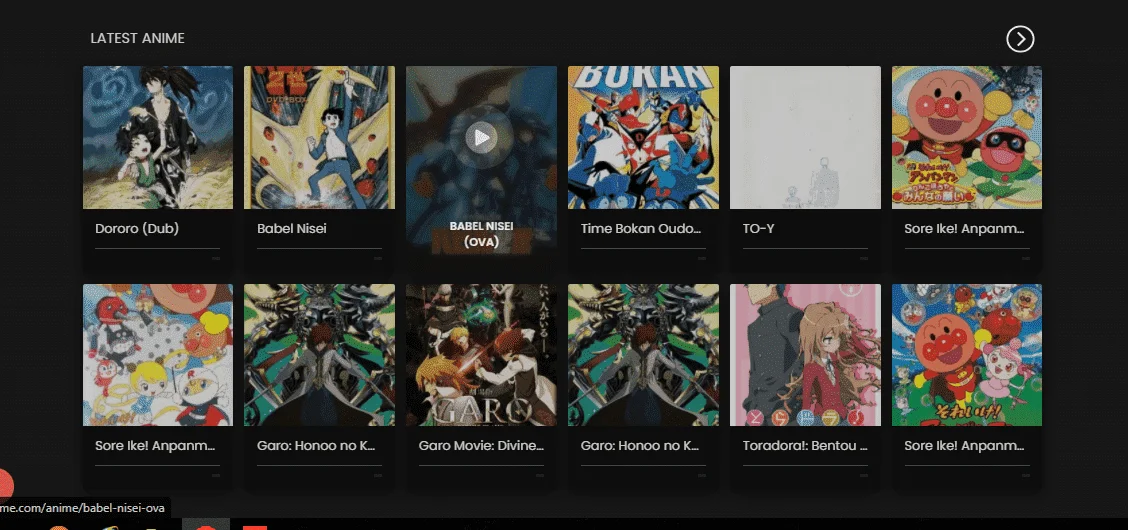This screenshot has width=1128, height=530.
Task: Open the pale white TO-Y poster image
Action: (805, 137)
